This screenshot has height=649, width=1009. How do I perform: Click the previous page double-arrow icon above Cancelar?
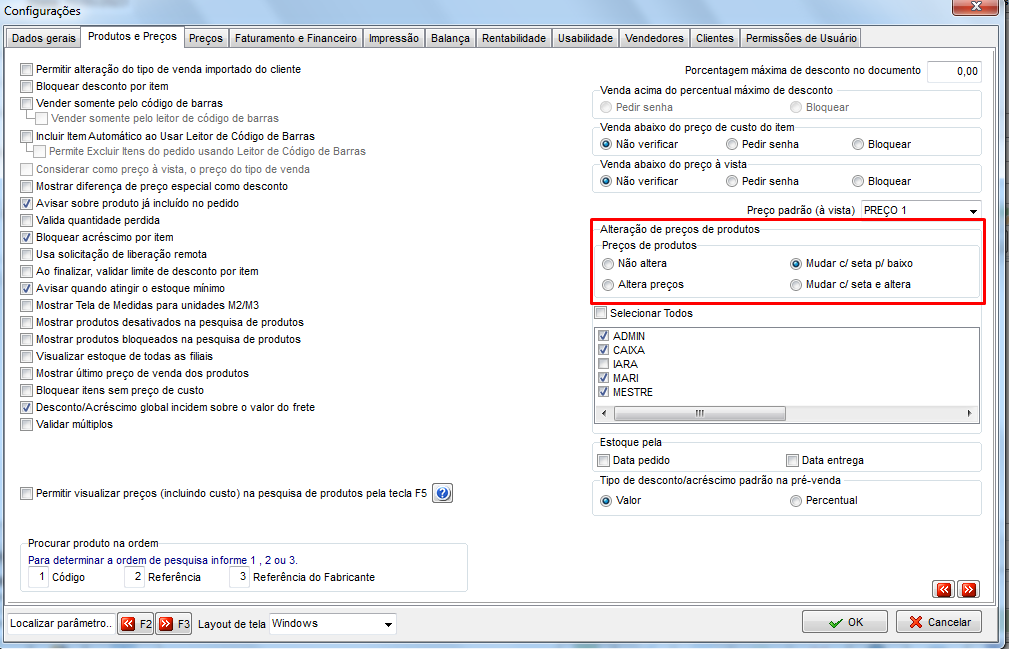point(944,589)
